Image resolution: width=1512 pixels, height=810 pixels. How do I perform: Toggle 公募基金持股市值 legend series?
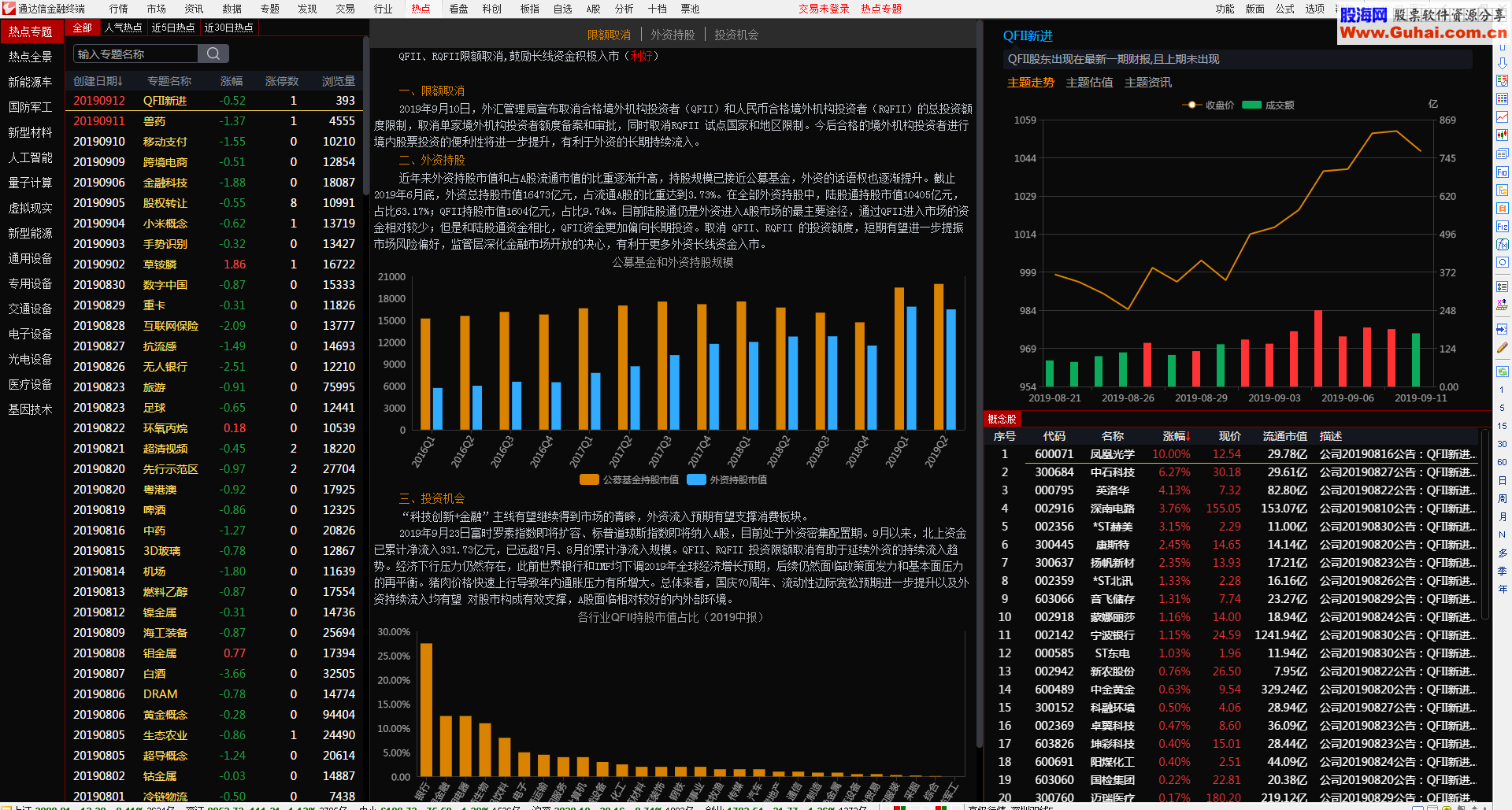coord(629,479)
